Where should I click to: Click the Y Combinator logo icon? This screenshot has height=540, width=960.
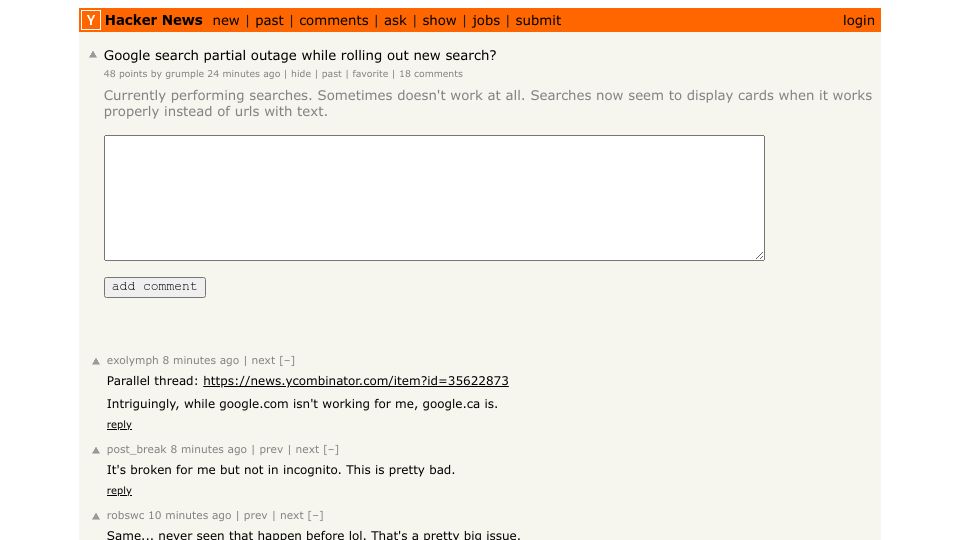click(x=91, y=20)
